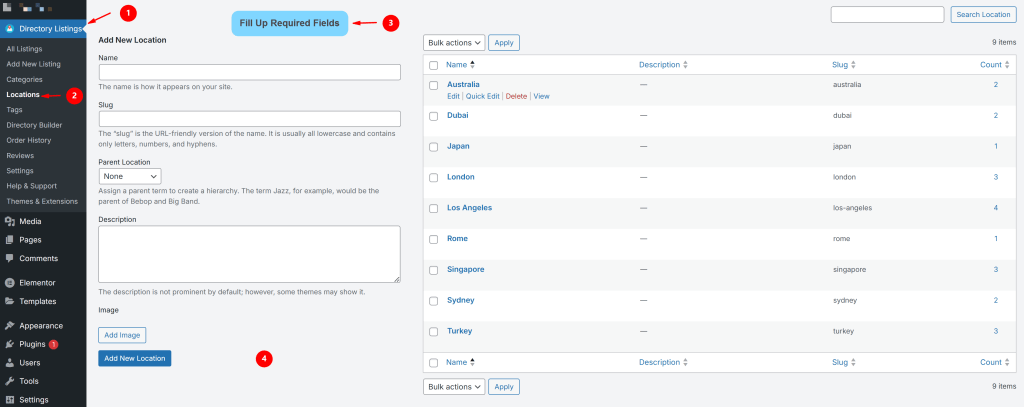The width and height of the screenshot is (1024, 407).
Task: Click the search locations text box
Action: pyautogui.click(x=888, y=14)
